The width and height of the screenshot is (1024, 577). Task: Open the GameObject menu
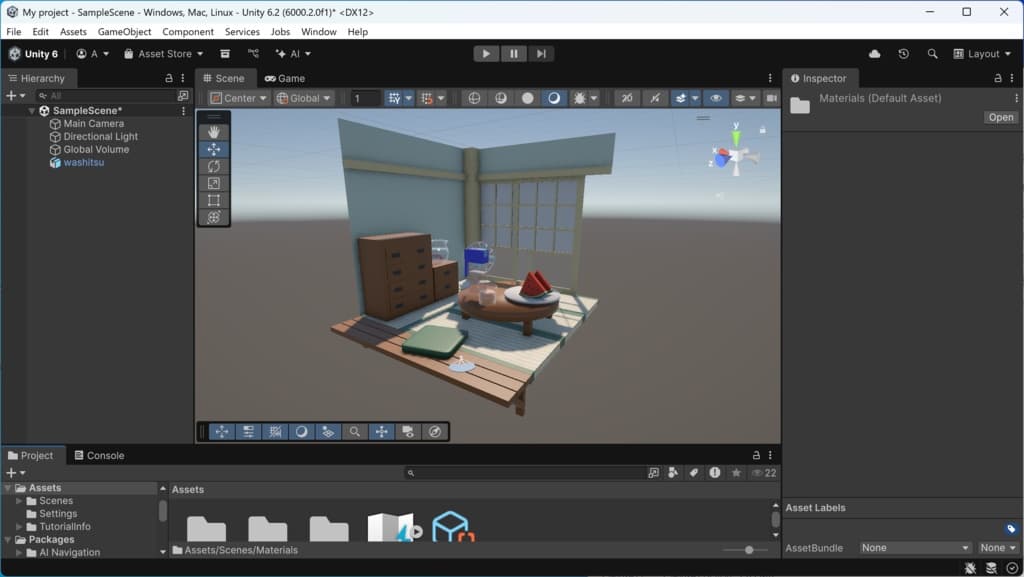124,32
